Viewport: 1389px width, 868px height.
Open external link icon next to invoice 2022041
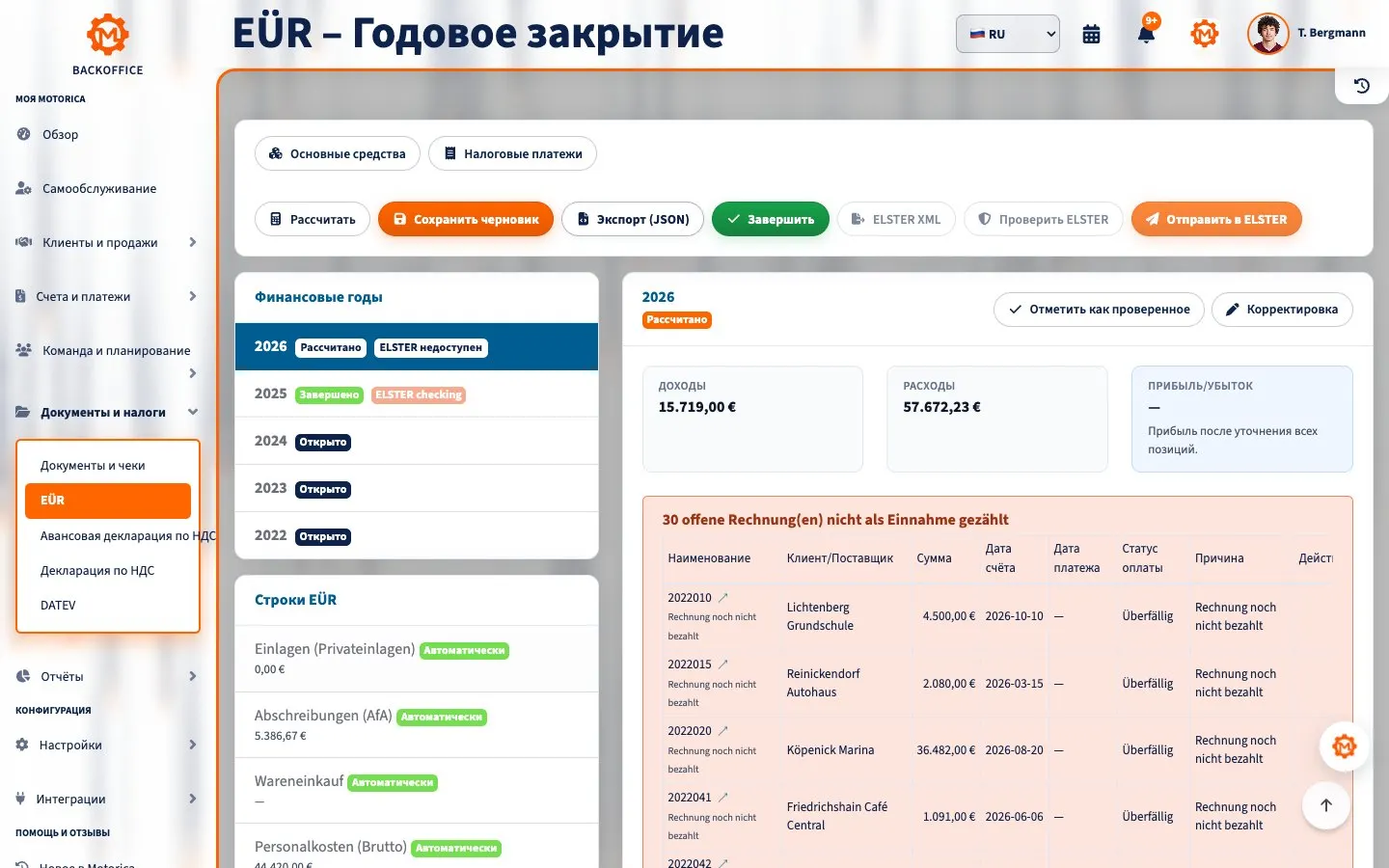(723, 798)
